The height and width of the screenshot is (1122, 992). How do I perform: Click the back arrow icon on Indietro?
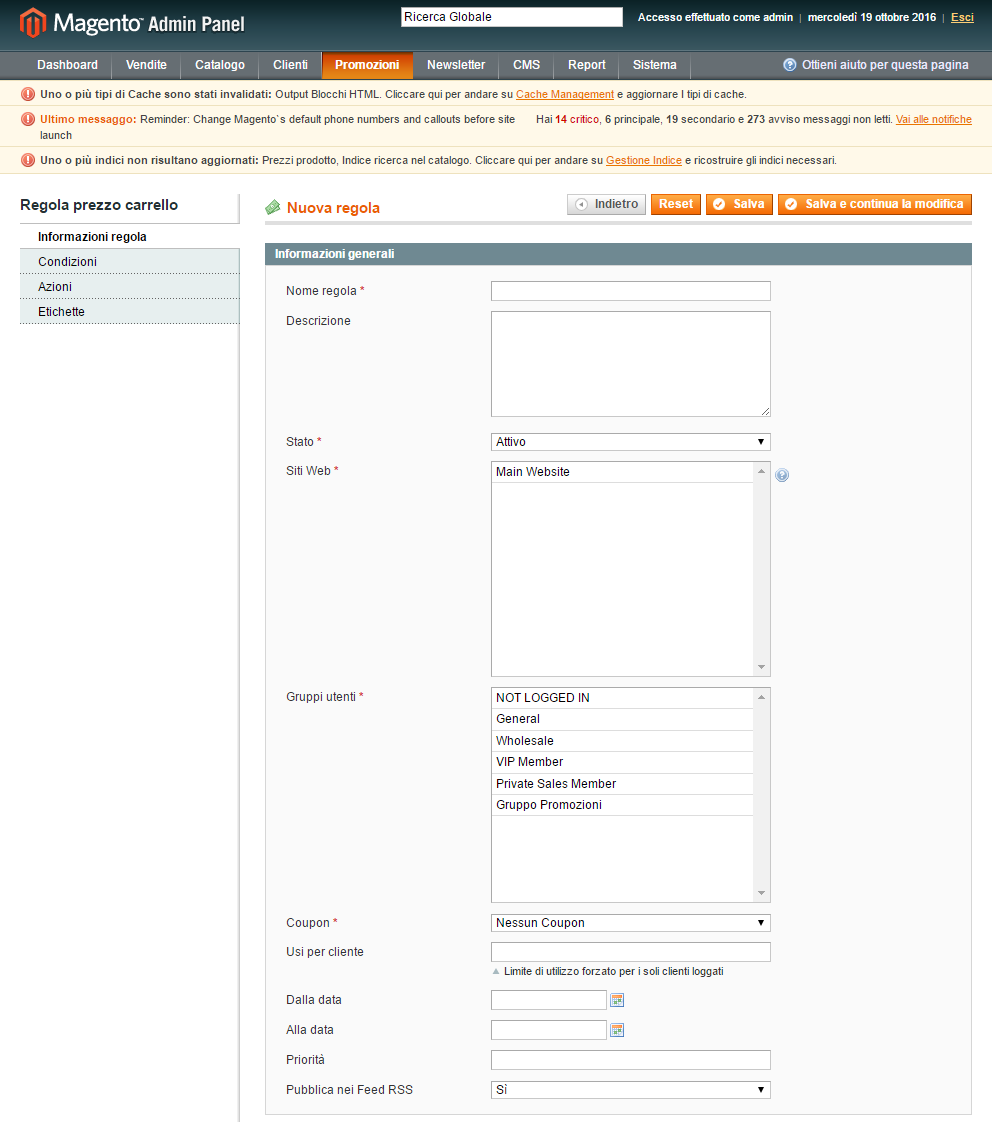tap(581, 203)
